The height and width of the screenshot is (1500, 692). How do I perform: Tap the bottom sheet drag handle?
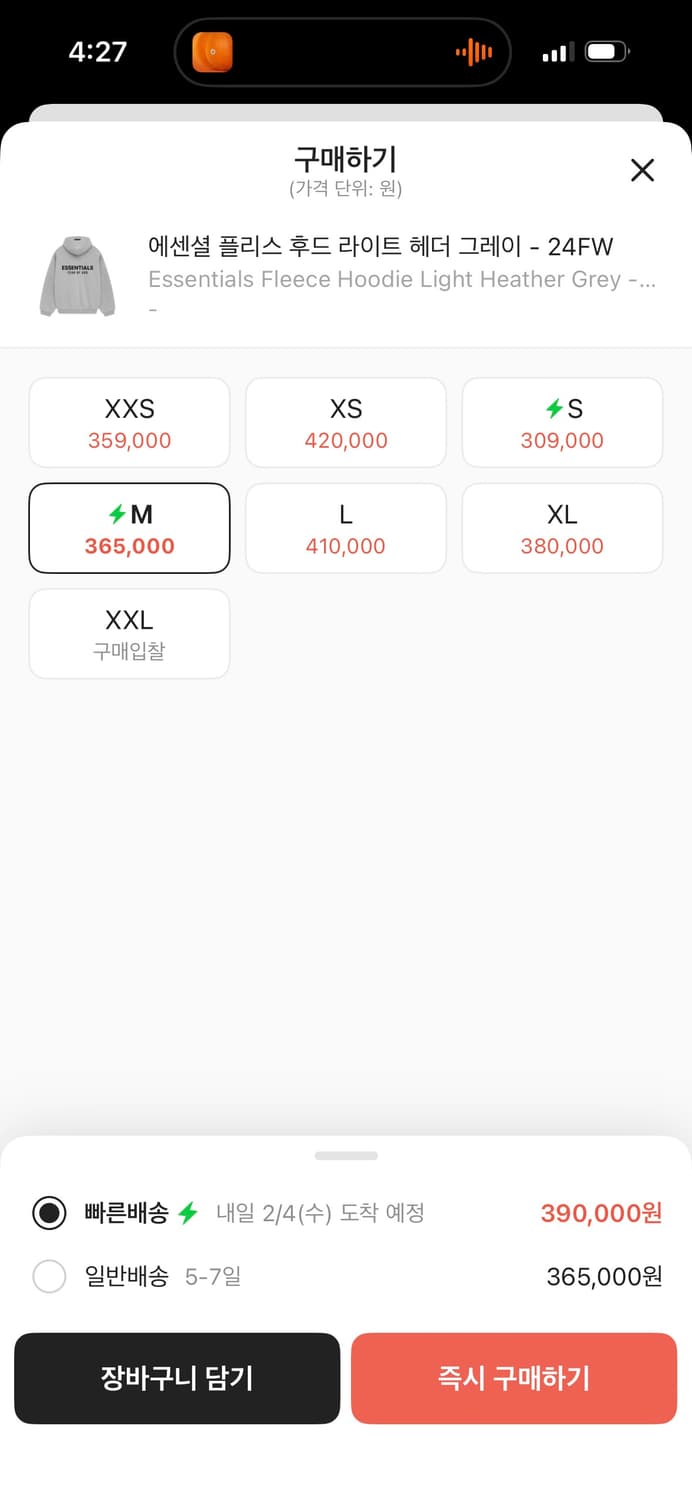click(346, 1156)
